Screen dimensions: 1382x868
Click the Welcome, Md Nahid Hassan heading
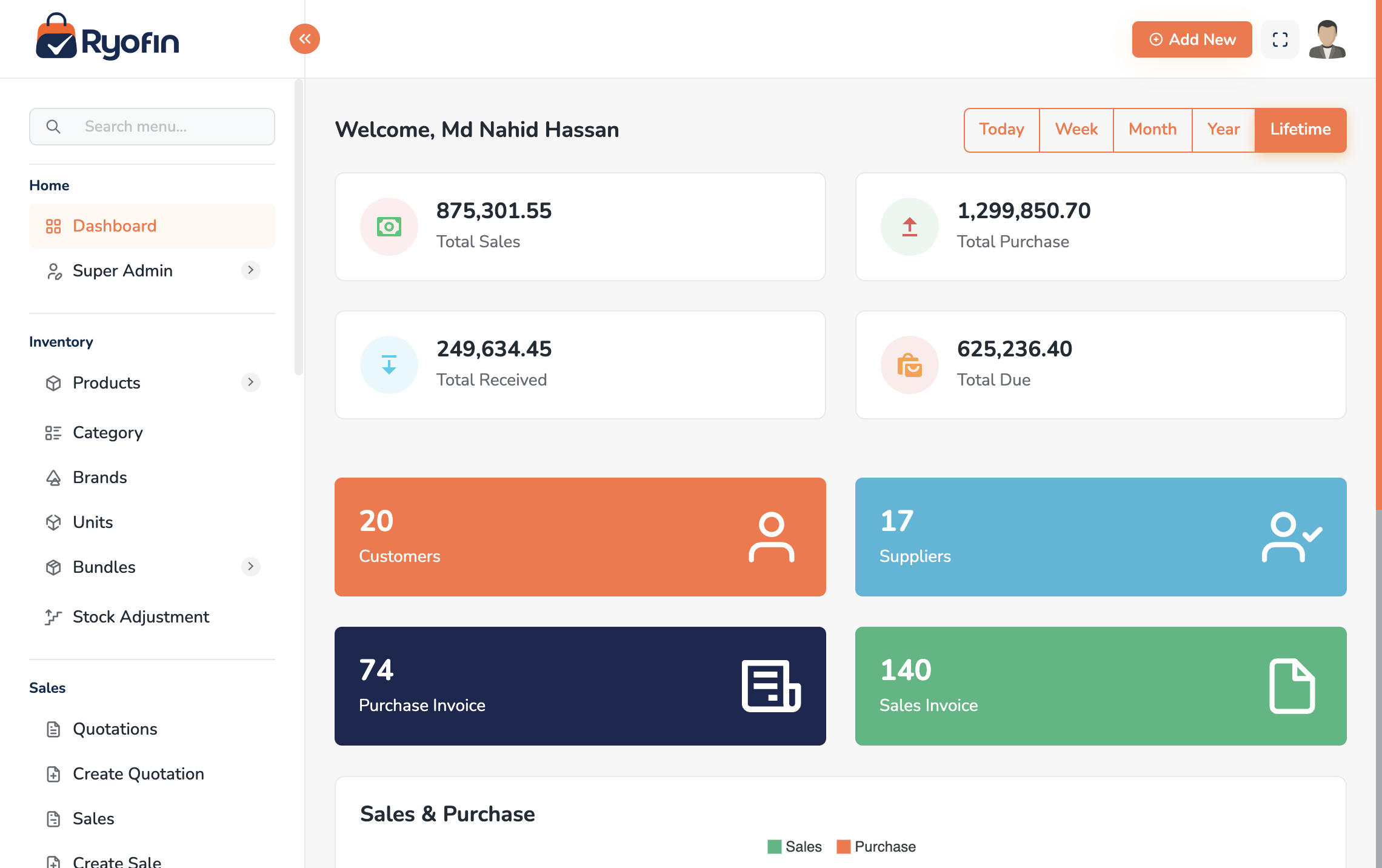click(x=477, y=130)
